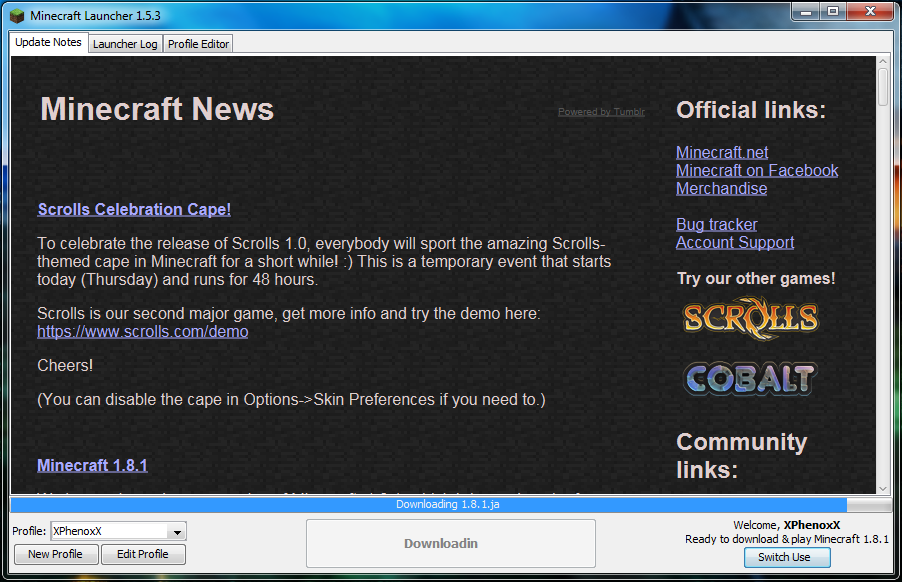Visit the Merchandise link

click(721, 189)
